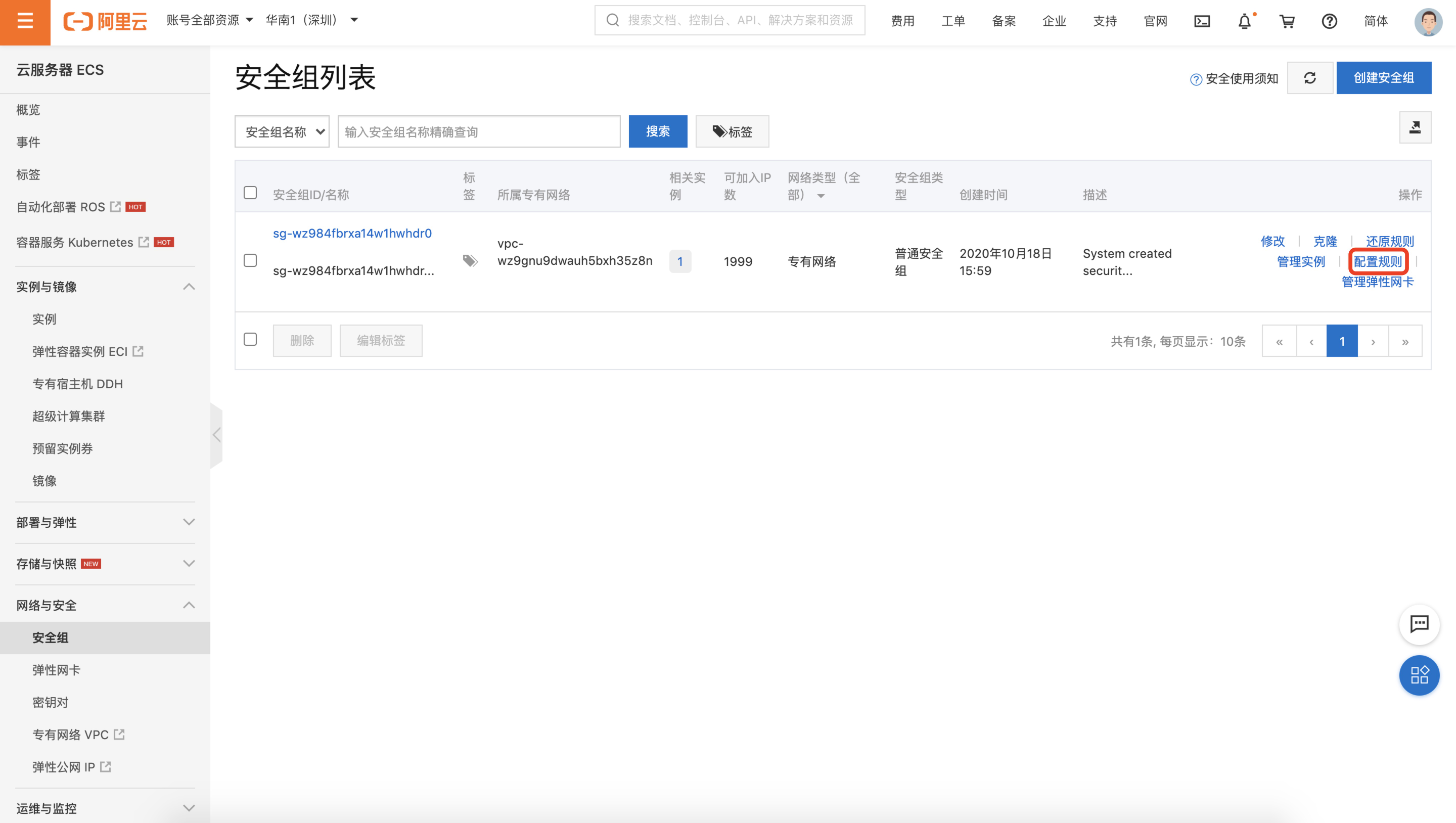
Task: Open the 费用 top menu
Action: coord(902,21)
